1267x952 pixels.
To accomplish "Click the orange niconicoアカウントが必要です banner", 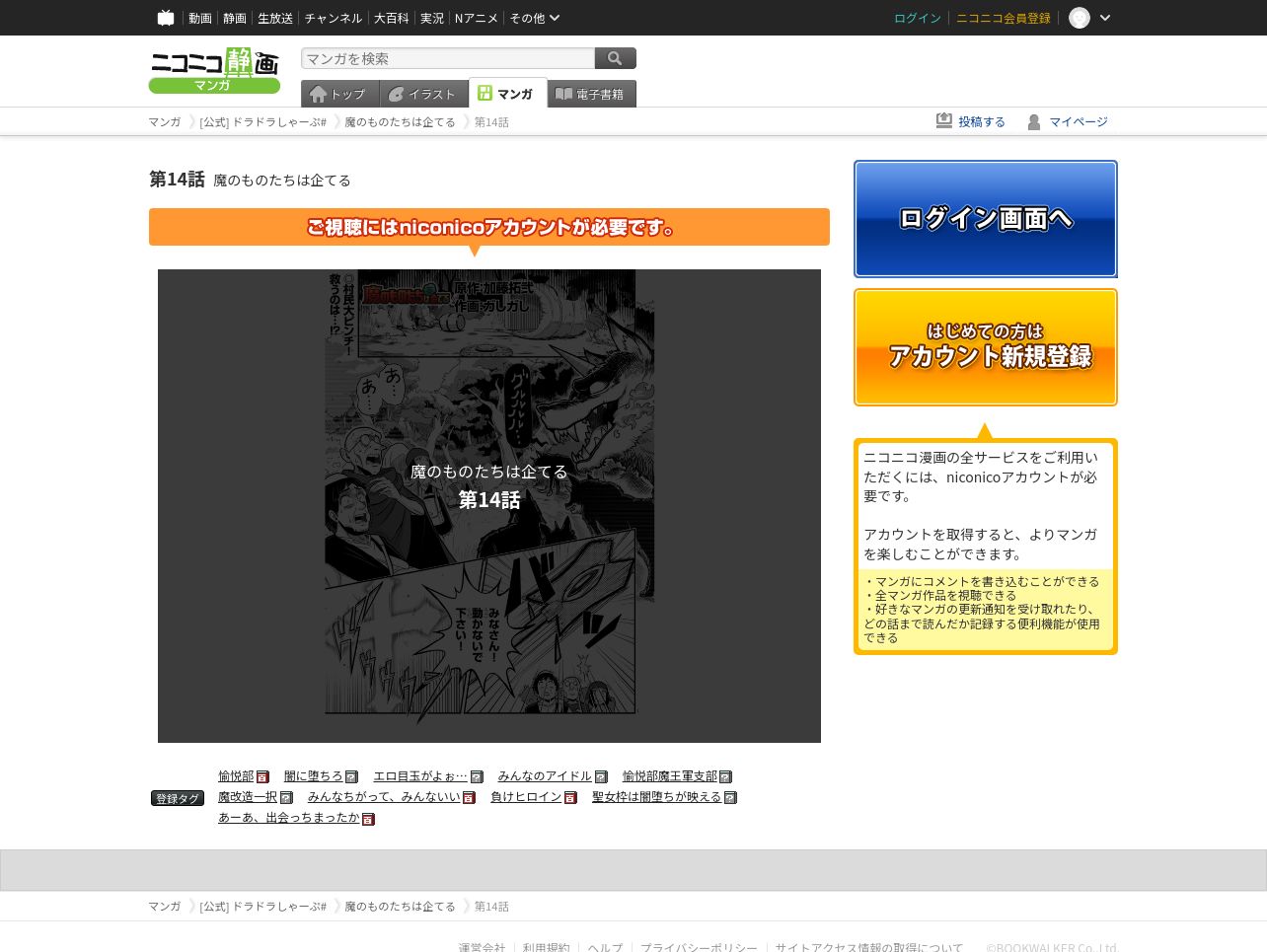I will 489,227.
